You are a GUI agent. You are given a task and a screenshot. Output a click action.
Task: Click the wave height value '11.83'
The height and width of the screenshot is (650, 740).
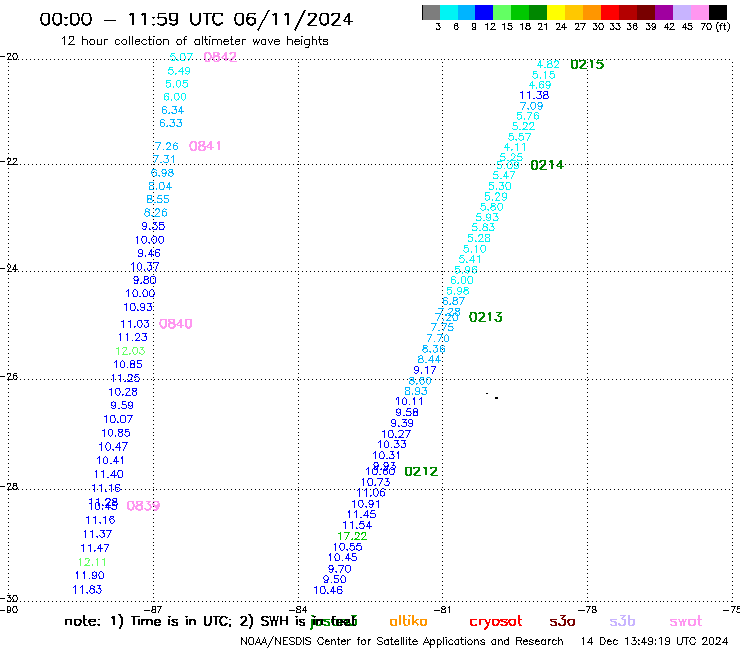coord(87,590)
